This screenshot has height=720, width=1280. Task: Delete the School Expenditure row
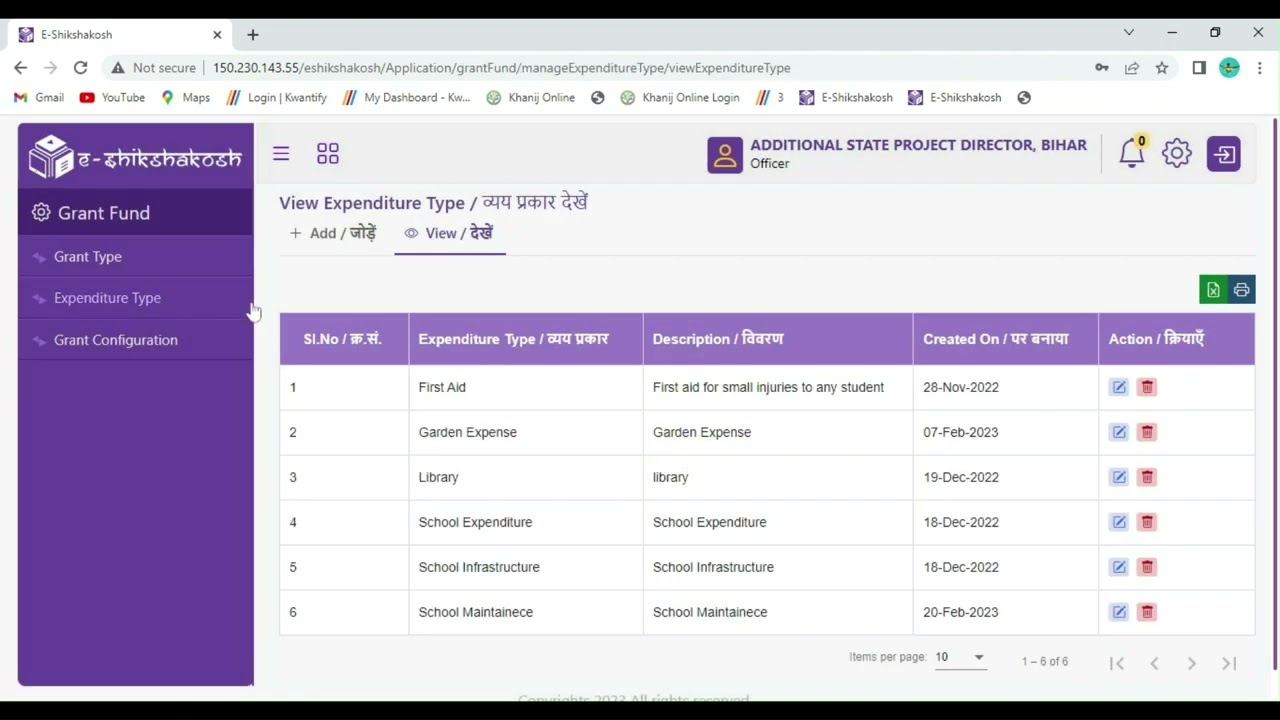[x=1147, y=522]
